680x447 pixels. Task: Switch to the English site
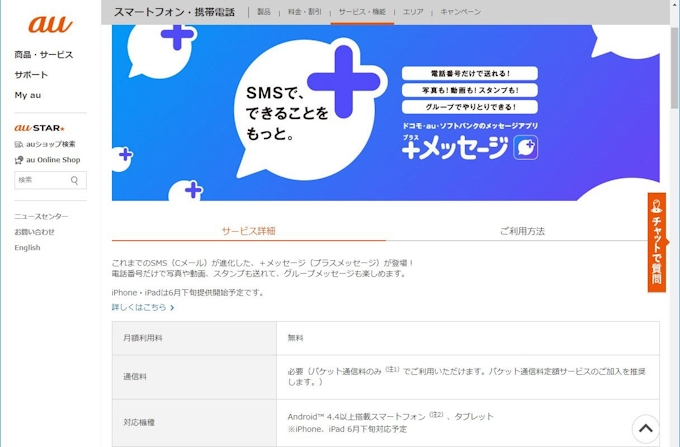tap(27, 248)
